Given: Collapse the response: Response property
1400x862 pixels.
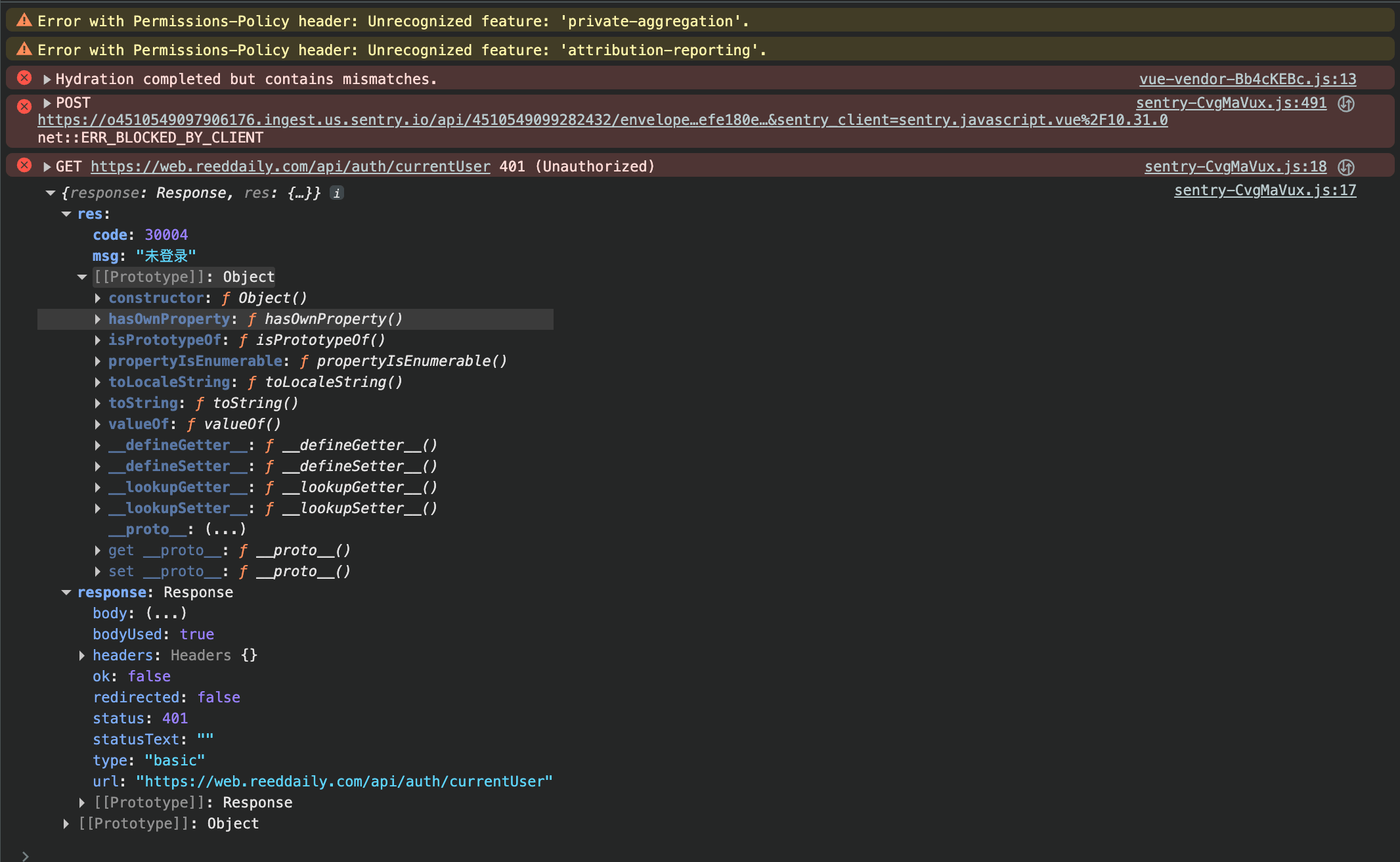Looking at the screenshot, I should click(66, 593).
